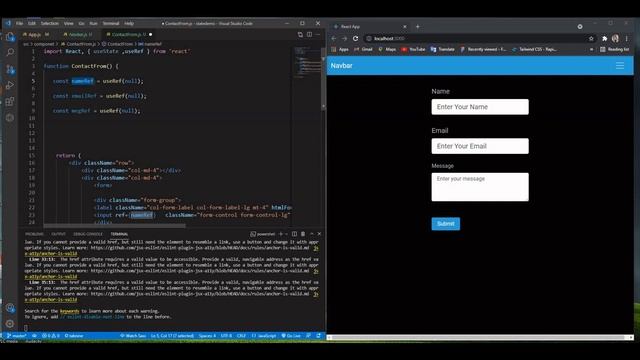Image resolution: width=640 pixels, height=360 pixels.
Task: Open the Selection menu
Action: [50, 23]
